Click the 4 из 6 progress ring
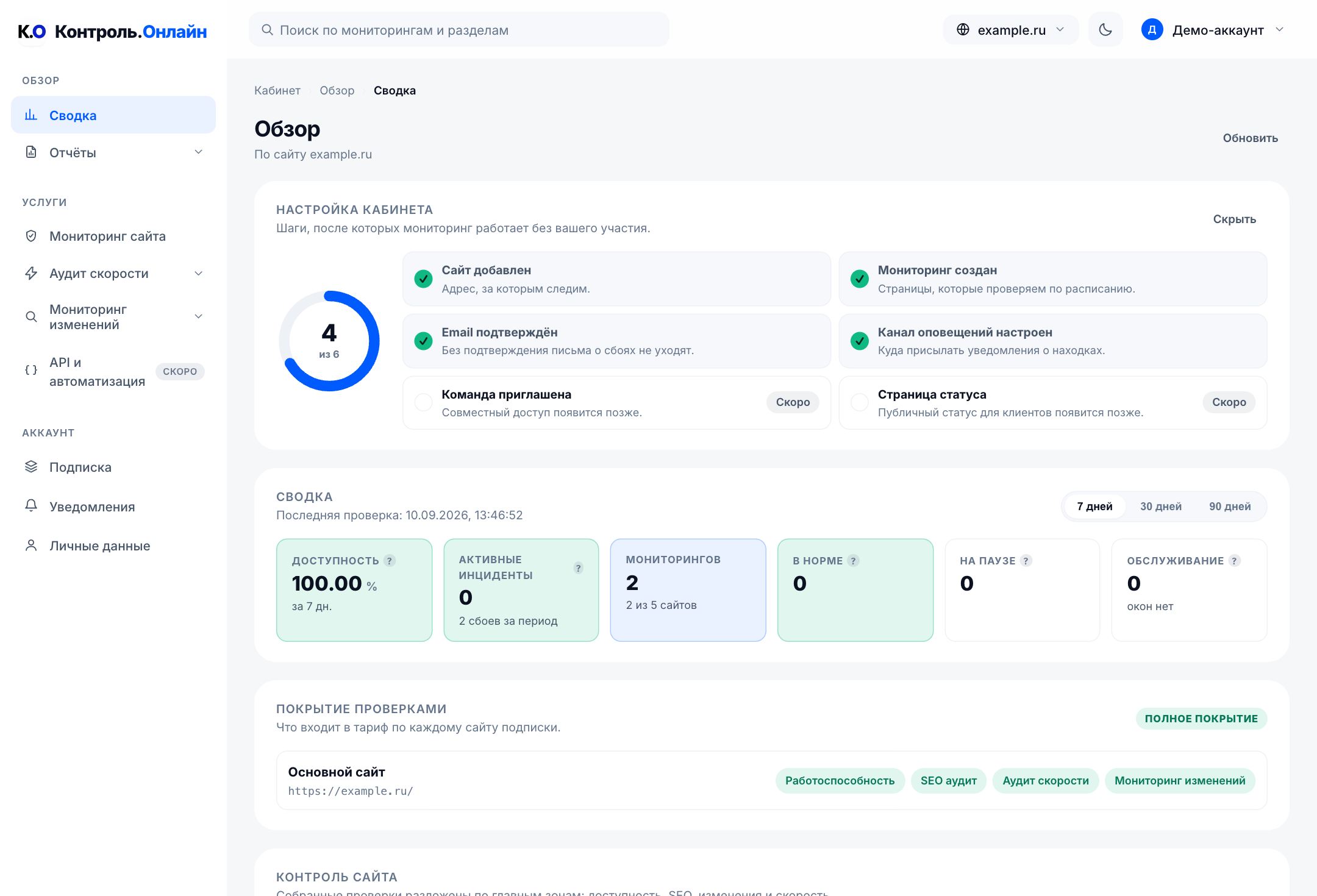The width and height of the screenshot is (1317, 896). pyautogui.click(x=329, y=341)
